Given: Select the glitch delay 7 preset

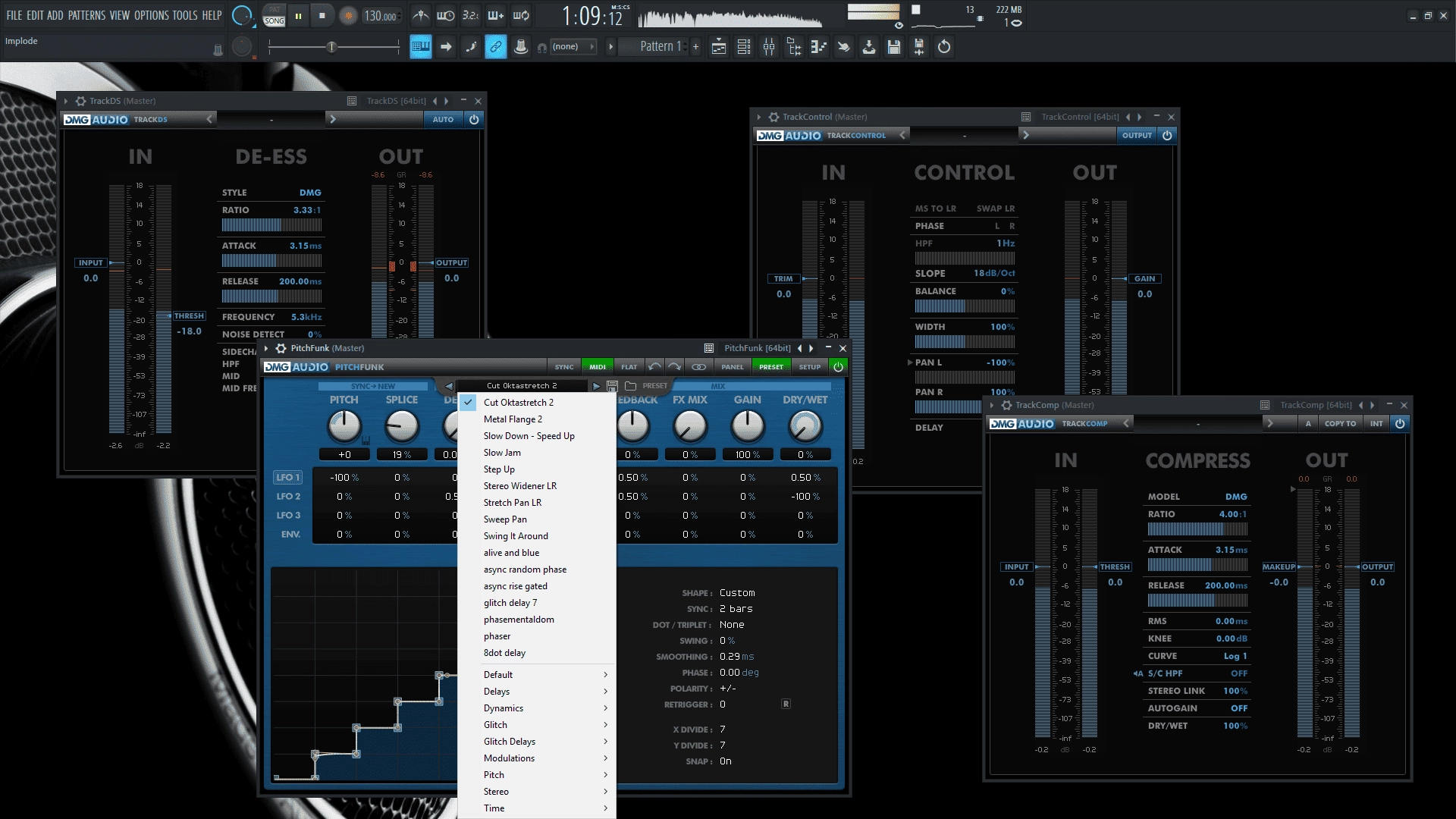Looking at the screenshot, I should (537, 603).
